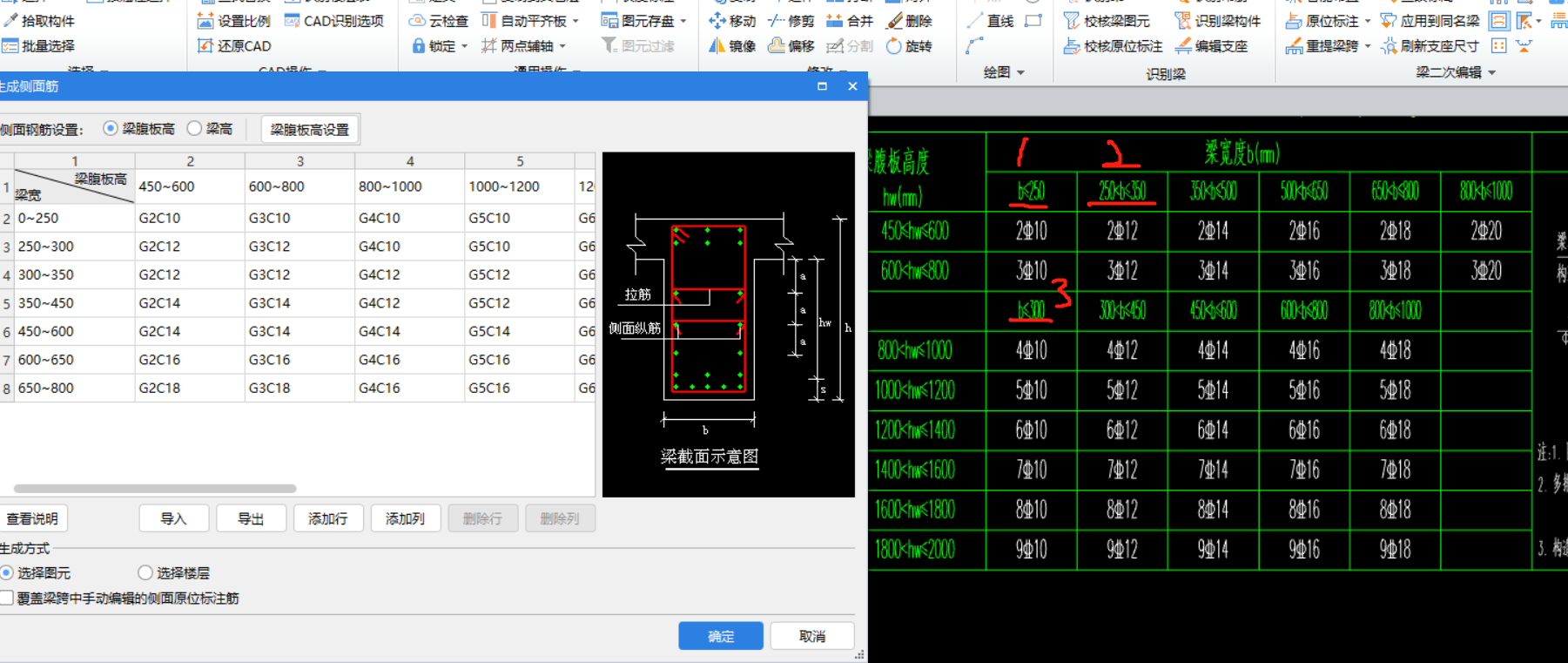Click the 导出 export button
This screenshot has width=1568, height=663.
[252, 518]
